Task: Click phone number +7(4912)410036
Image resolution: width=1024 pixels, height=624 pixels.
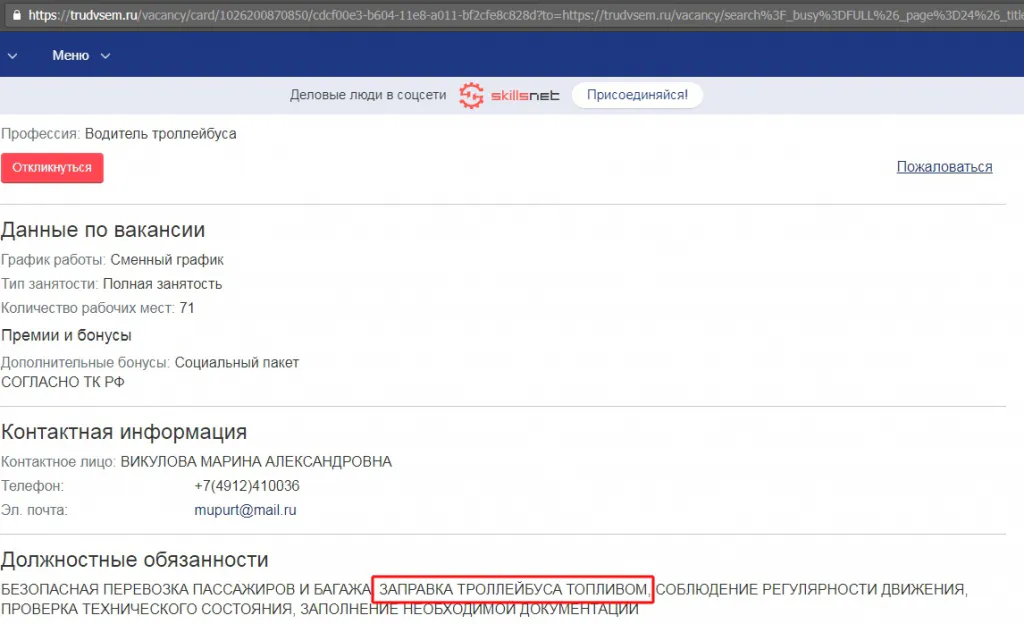Action: 247,486
